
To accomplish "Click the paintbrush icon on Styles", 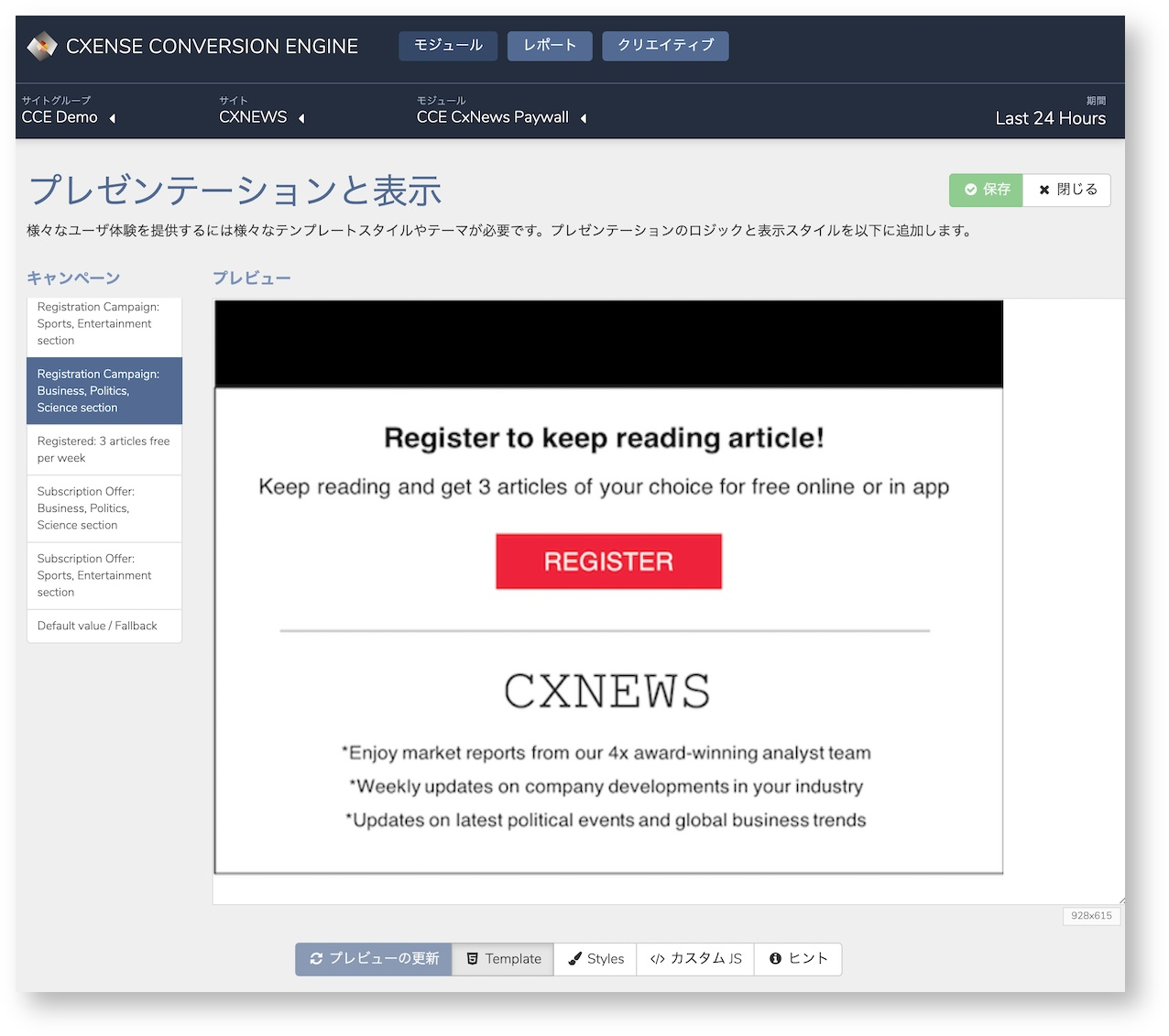I will [x=575, y=959].
